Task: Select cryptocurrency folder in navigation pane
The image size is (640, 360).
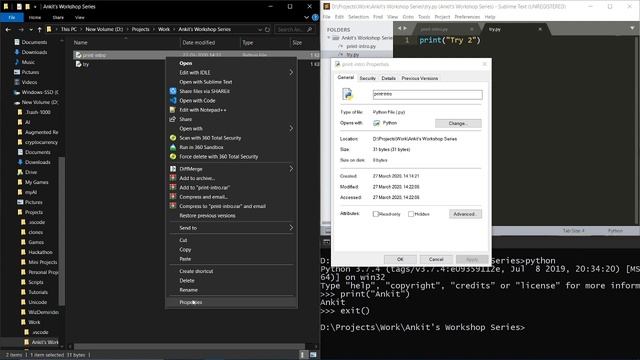Action: click(41, 142)
